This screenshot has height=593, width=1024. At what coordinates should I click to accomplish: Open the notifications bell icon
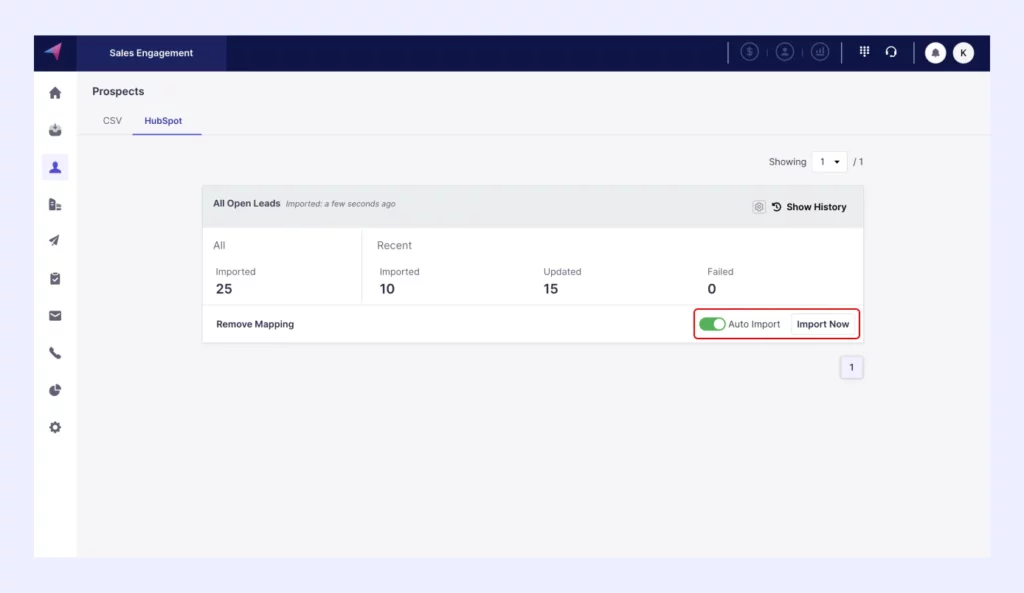pos(935,52)
